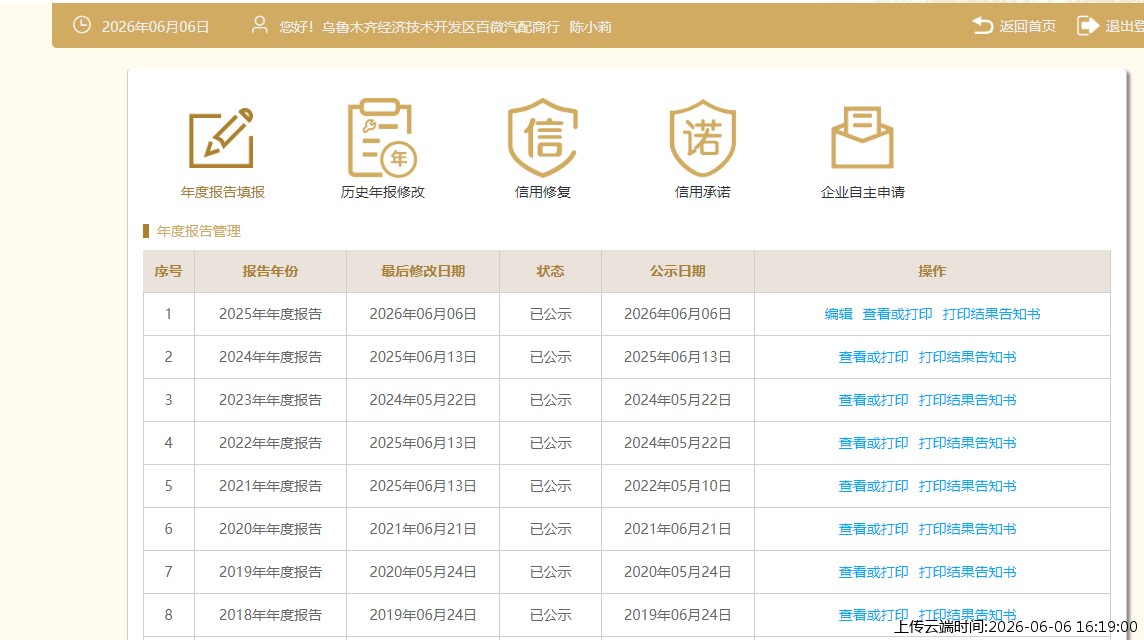Image resolution: width=1144 pixels, height=640 pixels.
Task: Click the 操作 column header
Action: (932, 271)
